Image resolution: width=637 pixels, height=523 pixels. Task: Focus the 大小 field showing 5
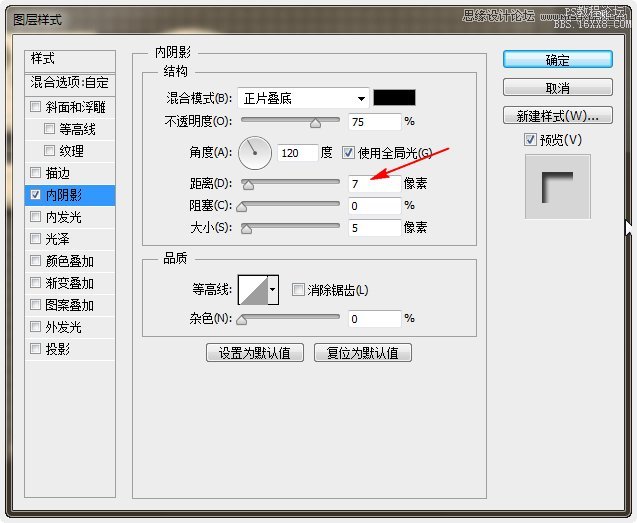[x=375, y=228]
